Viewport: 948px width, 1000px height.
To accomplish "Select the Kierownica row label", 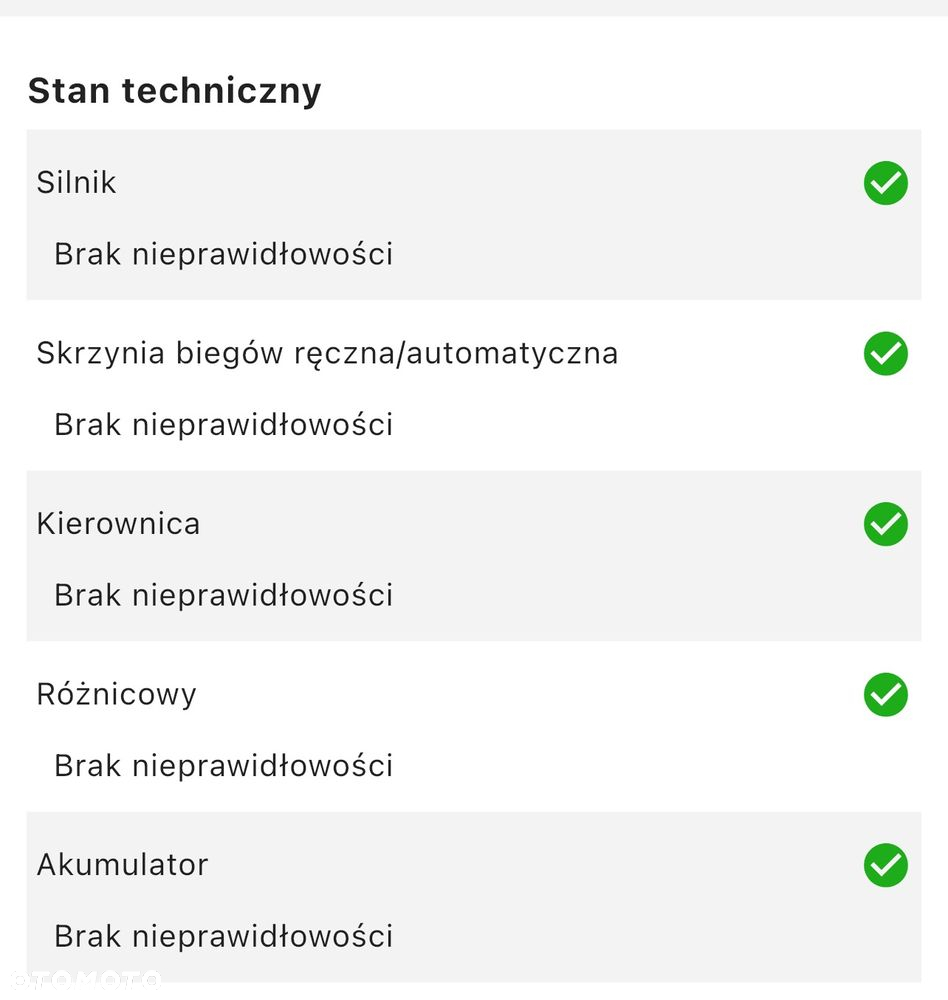I will tap(119, 524).
